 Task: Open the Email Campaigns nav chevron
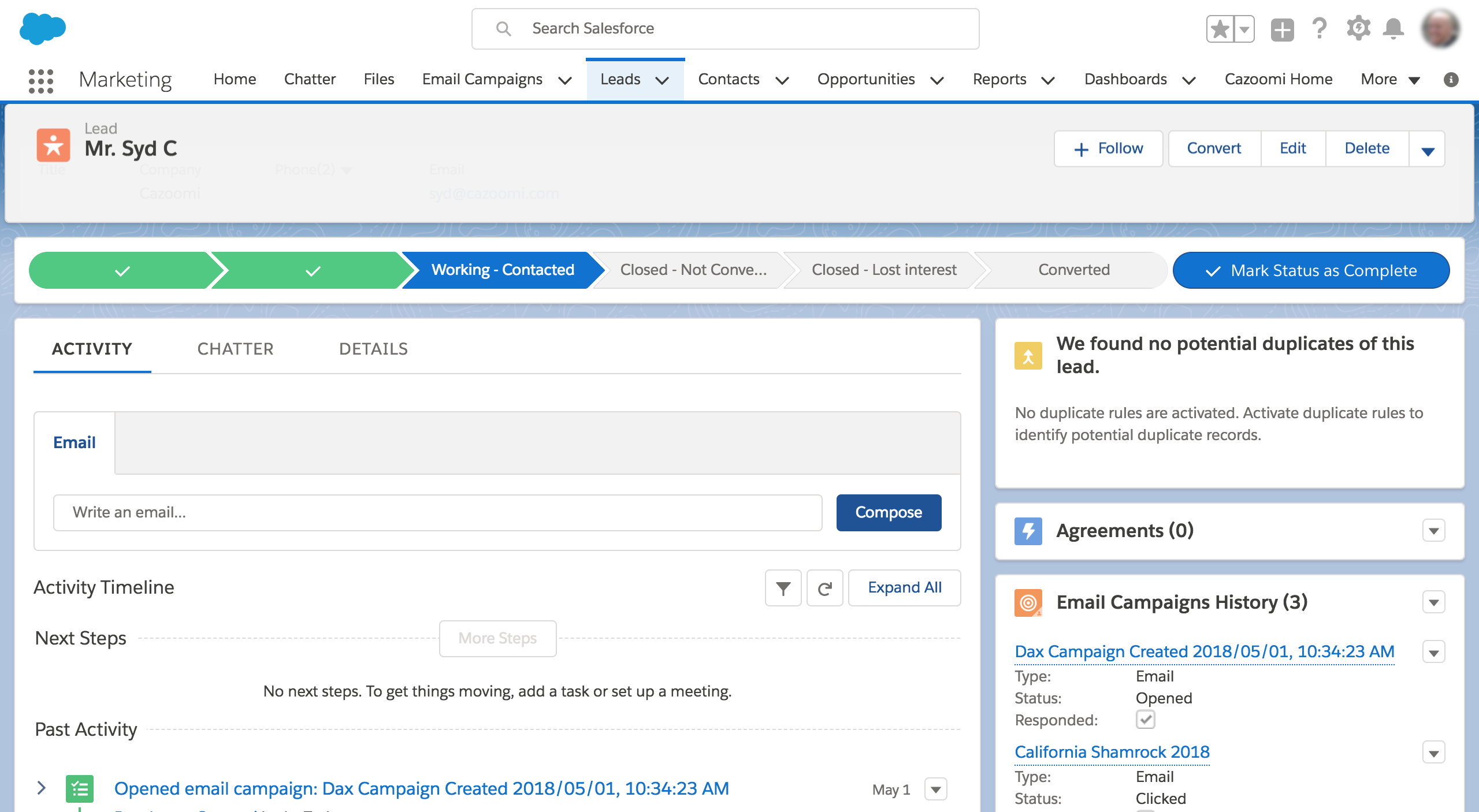click(x=566, y=80)
